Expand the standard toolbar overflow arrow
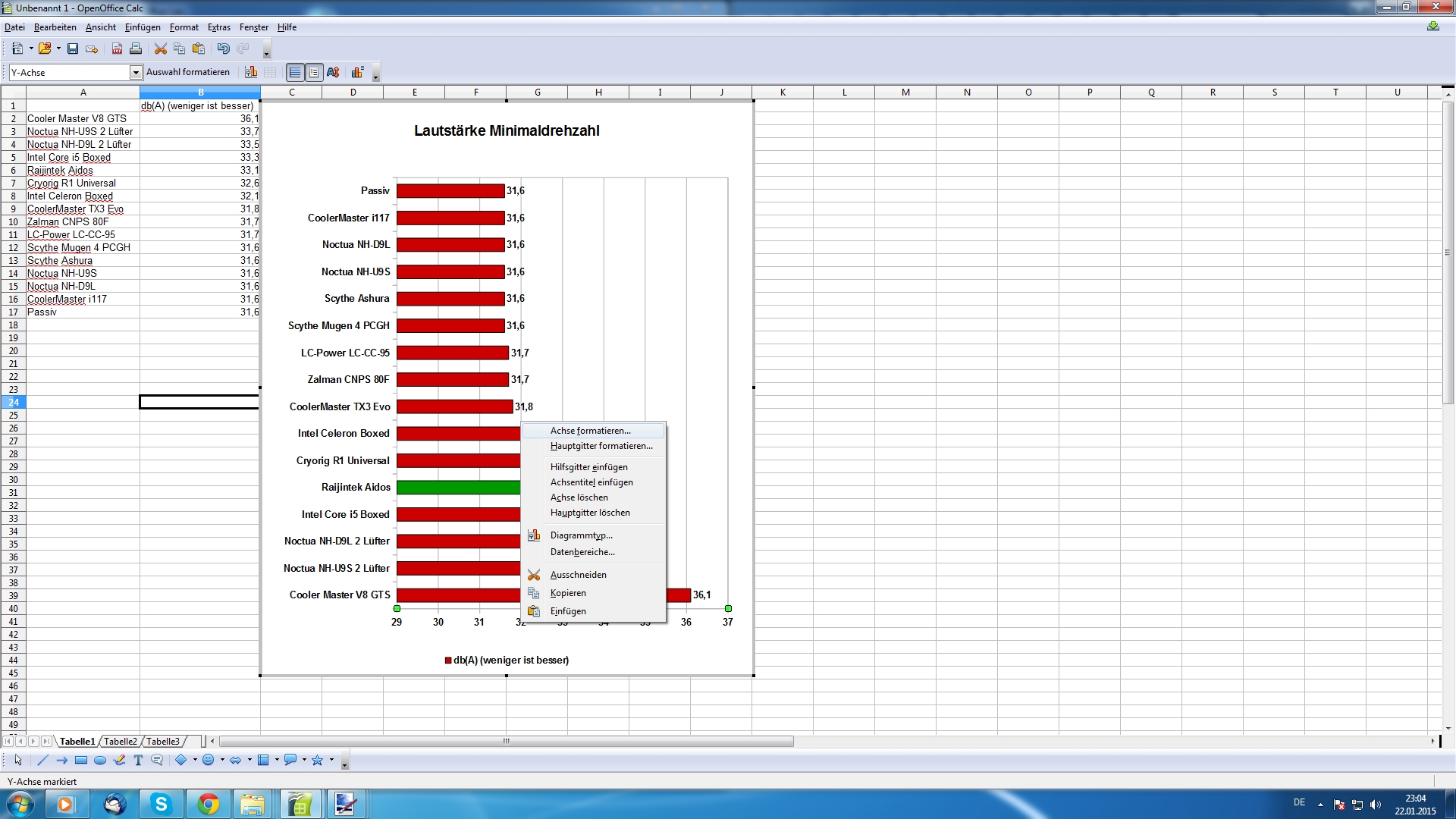Viewport: 1456px width, 819px height. (266, 52)
